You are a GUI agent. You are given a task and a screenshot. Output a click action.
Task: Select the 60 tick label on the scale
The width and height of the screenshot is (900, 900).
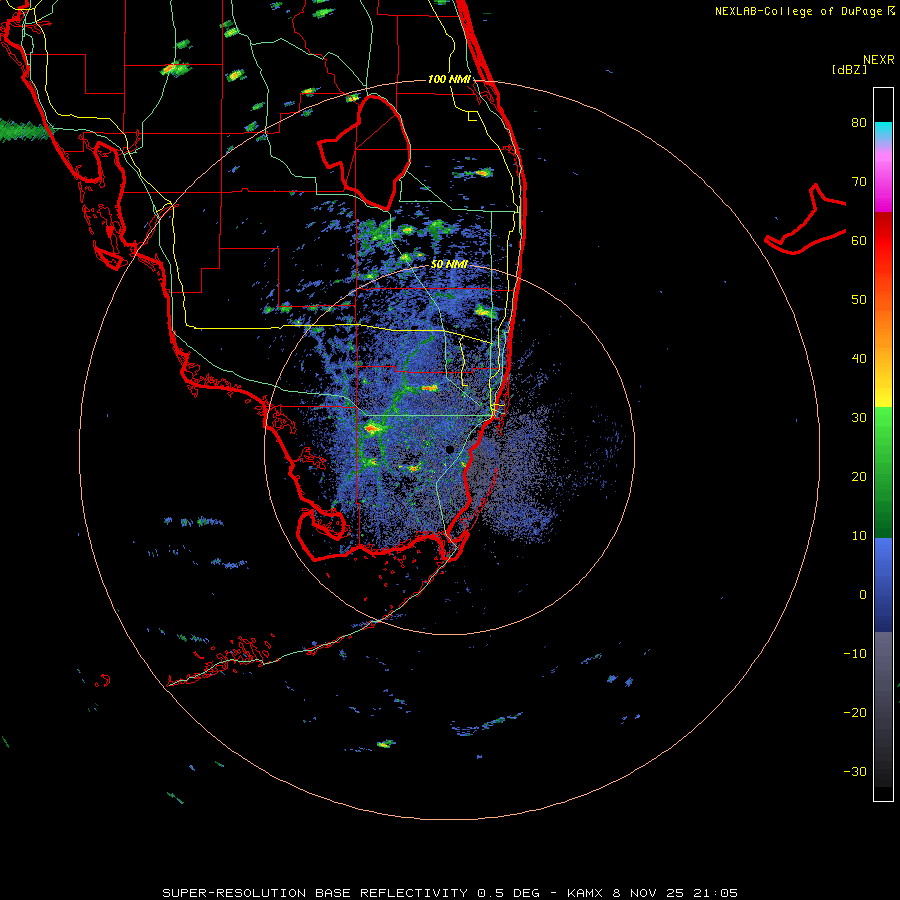pyautogui.click(x=859, y=241)
